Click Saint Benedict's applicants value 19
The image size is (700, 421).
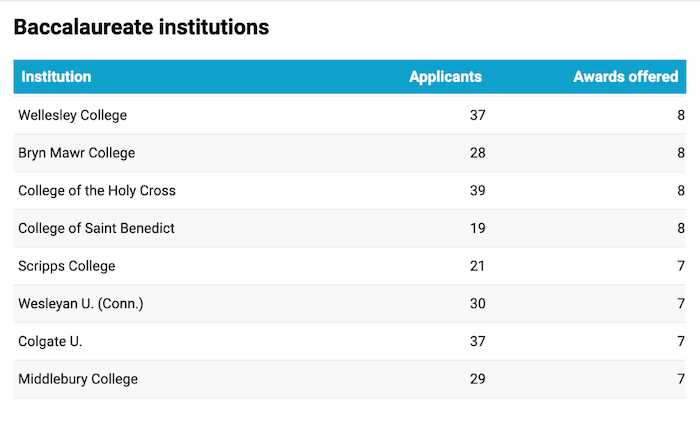477,228
